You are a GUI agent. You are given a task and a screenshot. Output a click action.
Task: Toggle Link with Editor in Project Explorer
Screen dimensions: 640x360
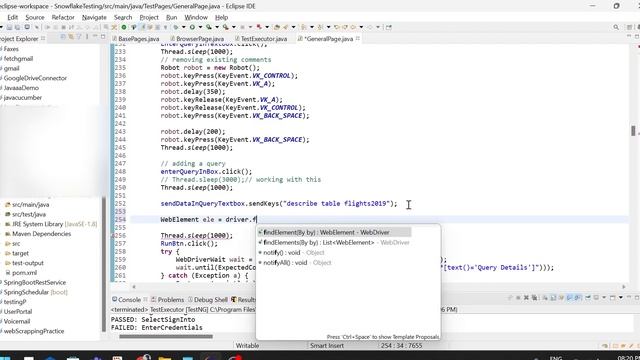(71, 37)
